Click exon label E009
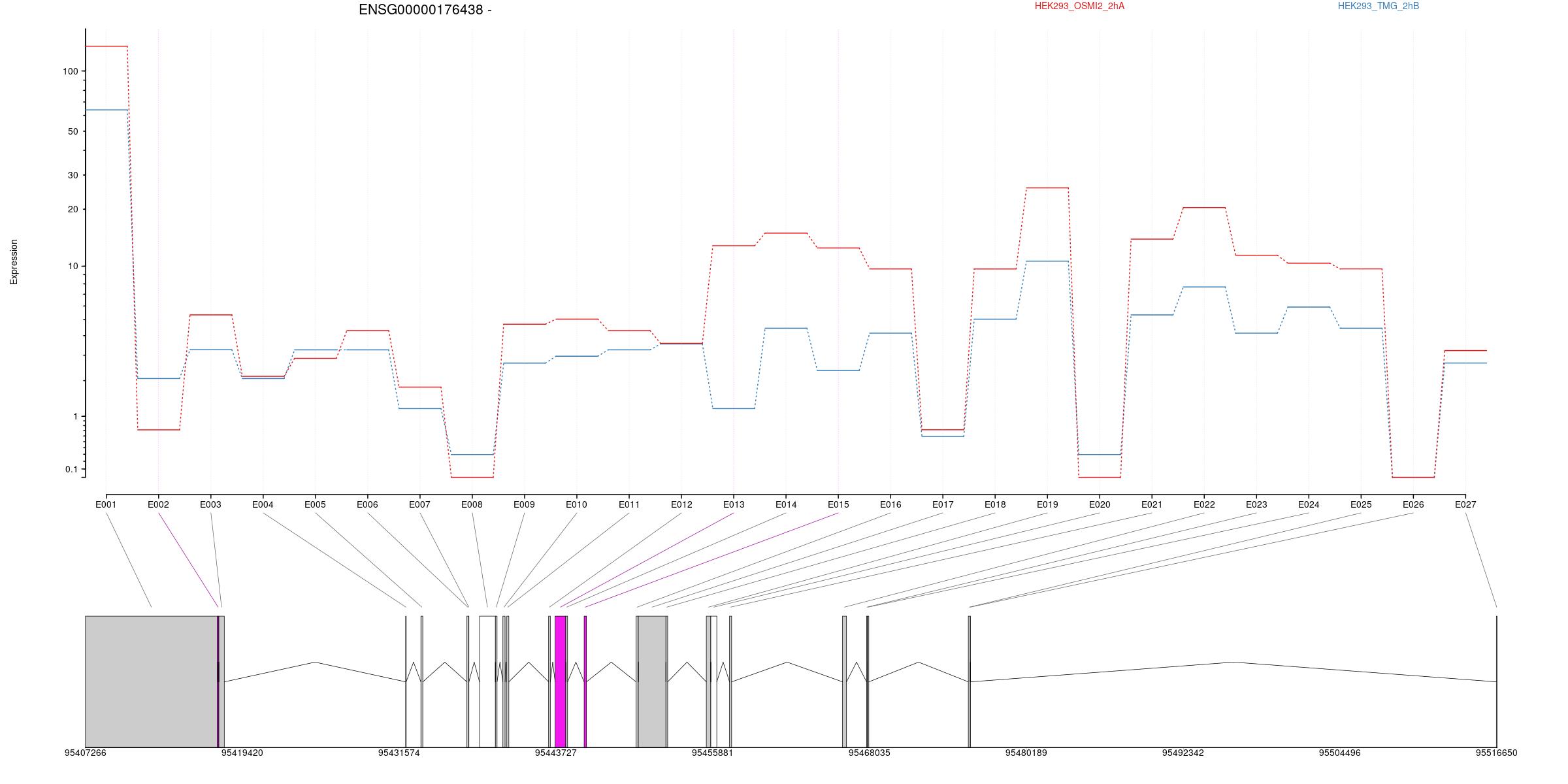This screenshot has height=784, width=1568. click(524, 504)
